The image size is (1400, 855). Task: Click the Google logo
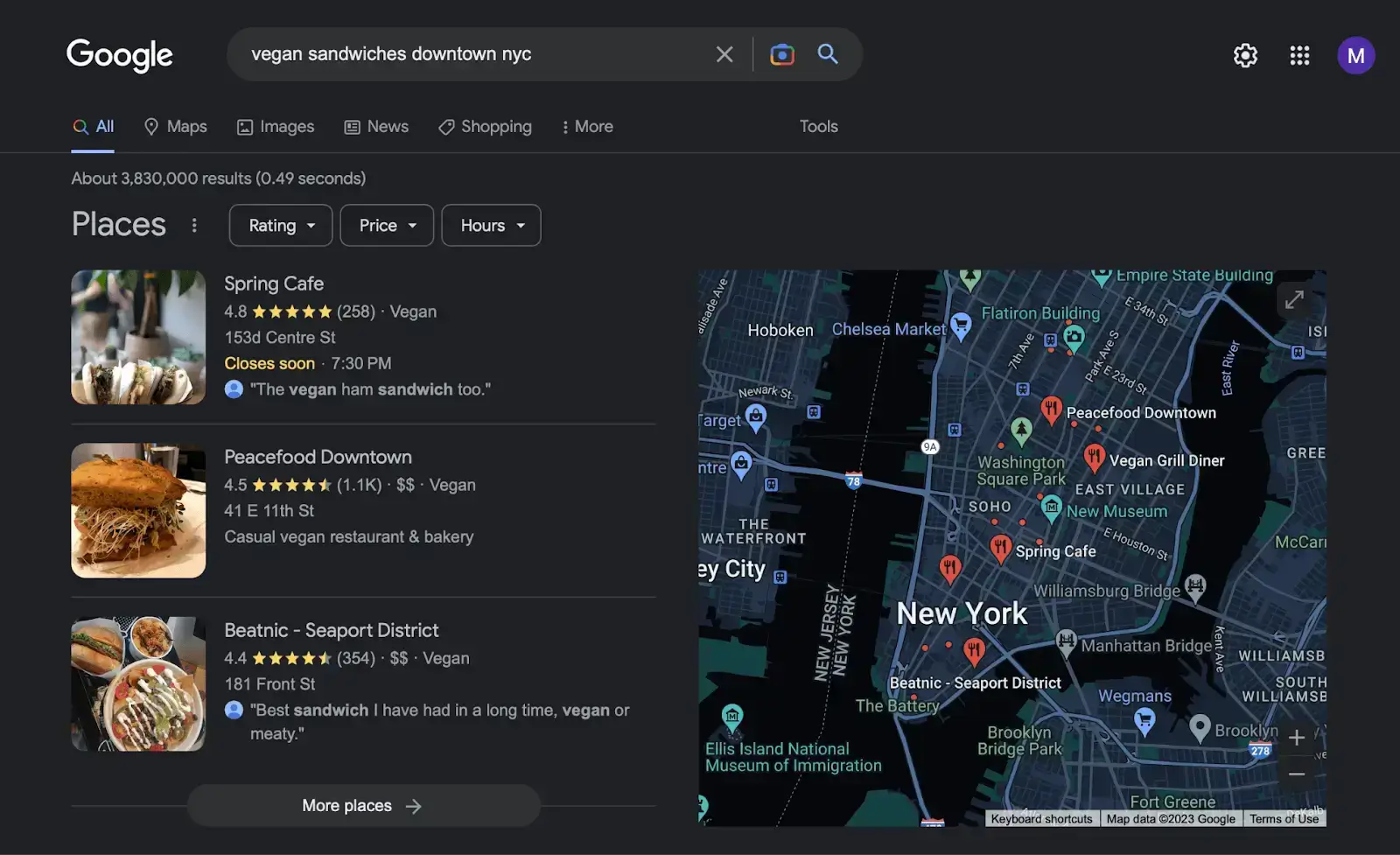pos(120,55)
